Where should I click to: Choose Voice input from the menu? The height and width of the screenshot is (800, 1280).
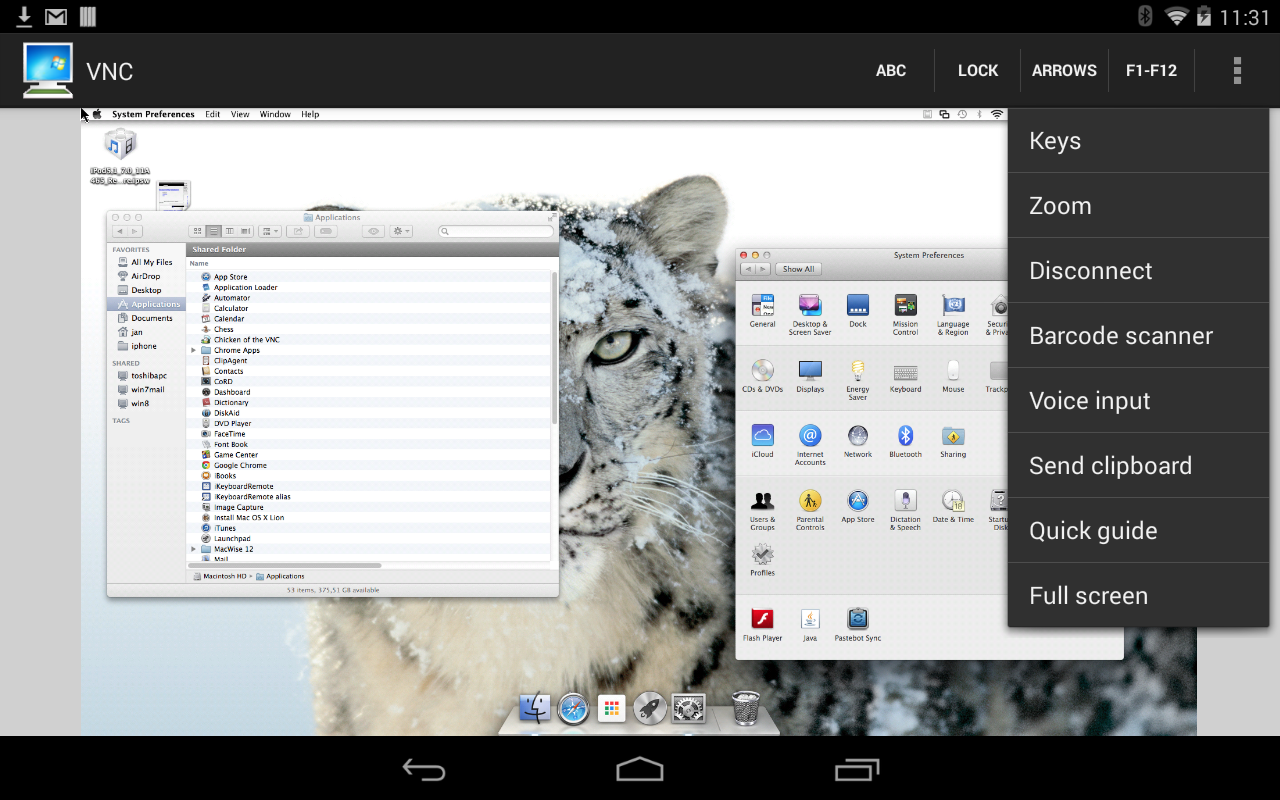tap(1138, 401)
